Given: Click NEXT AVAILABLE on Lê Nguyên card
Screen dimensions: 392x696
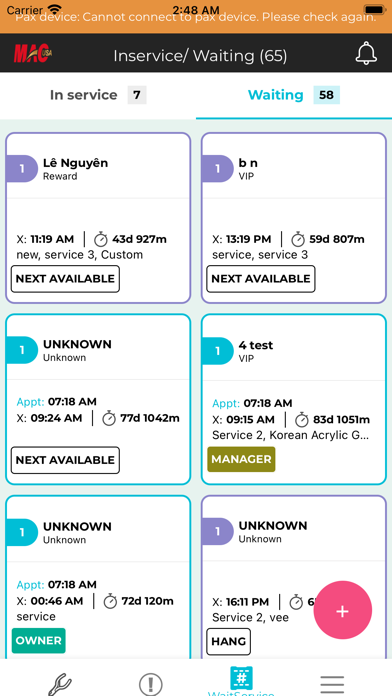Looking at the screenshot, I should pyautogui.click(x=65, y=279).
